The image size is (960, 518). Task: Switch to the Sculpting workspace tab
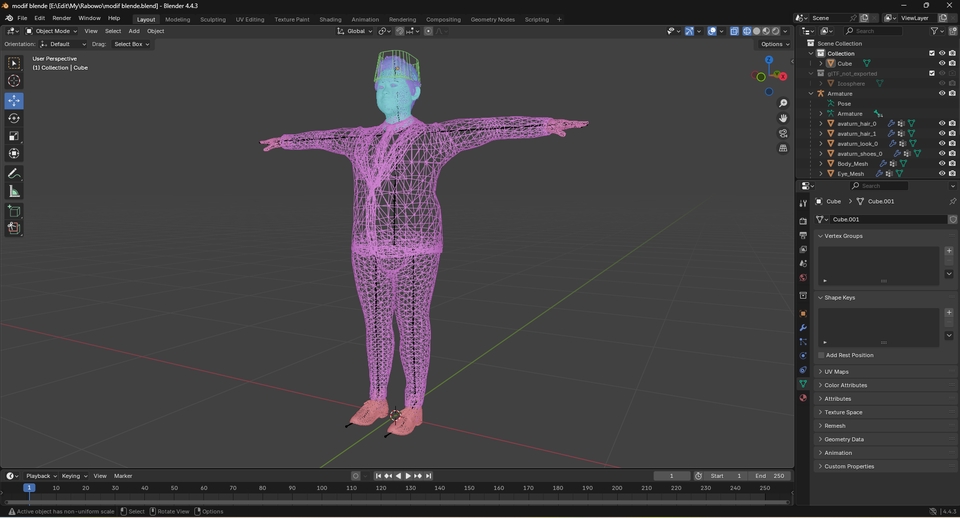[x=213, y=19]
